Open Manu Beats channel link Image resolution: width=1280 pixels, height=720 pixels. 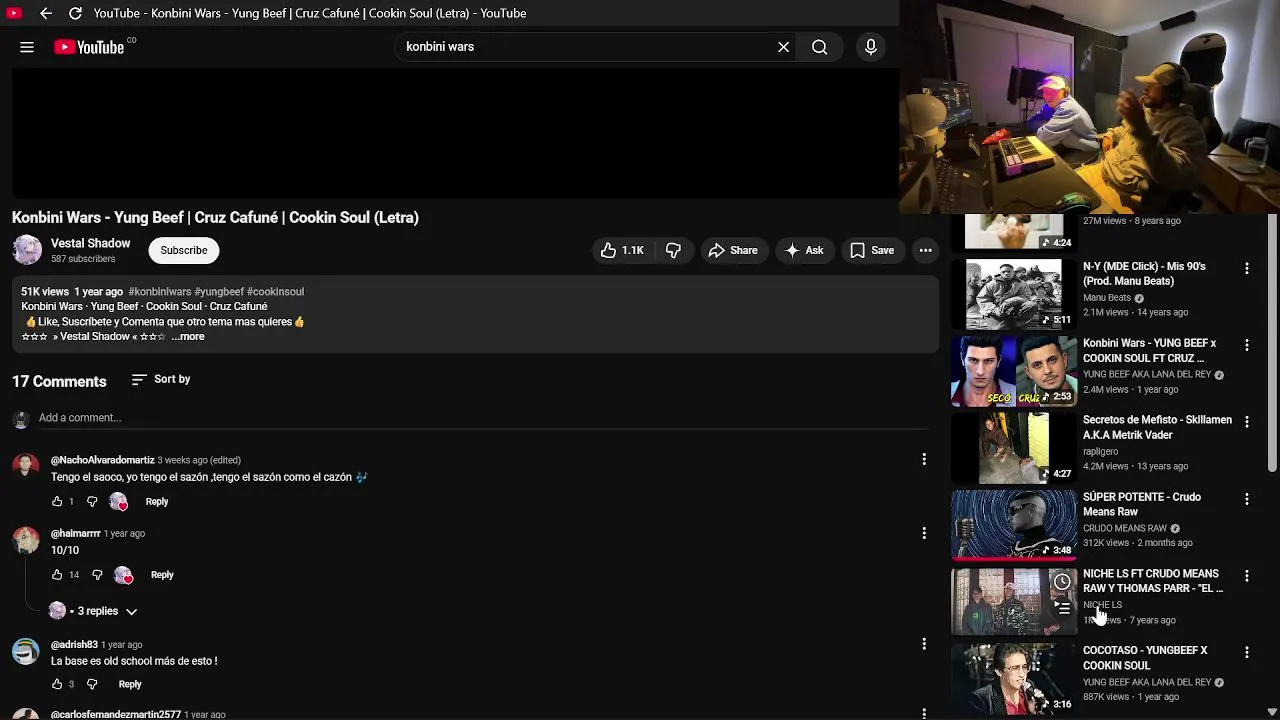(x=1107, y=298)
